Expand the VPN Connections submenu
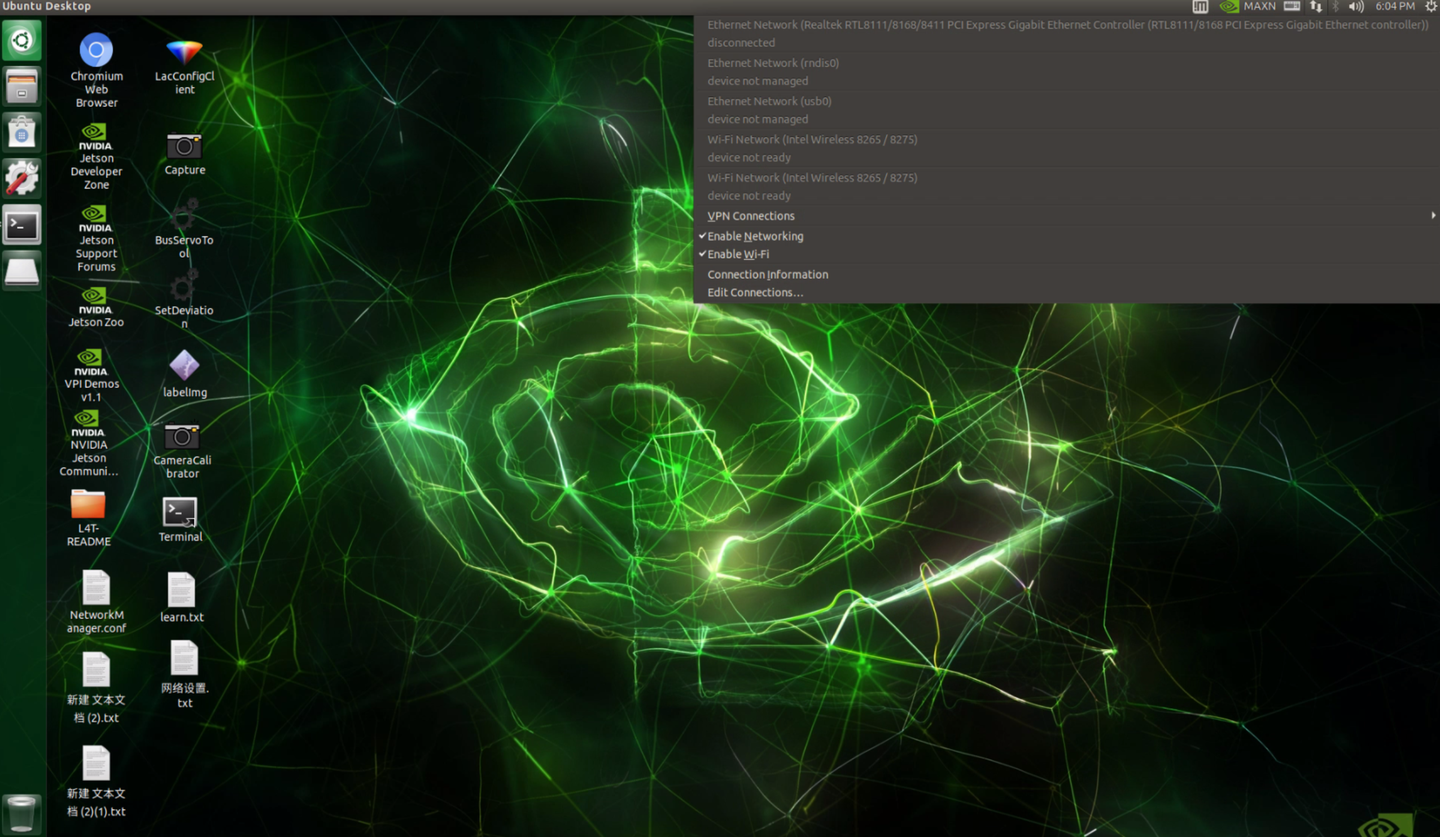The height and width of the screenshot is (837, 1440). (x=1067, y=216)
